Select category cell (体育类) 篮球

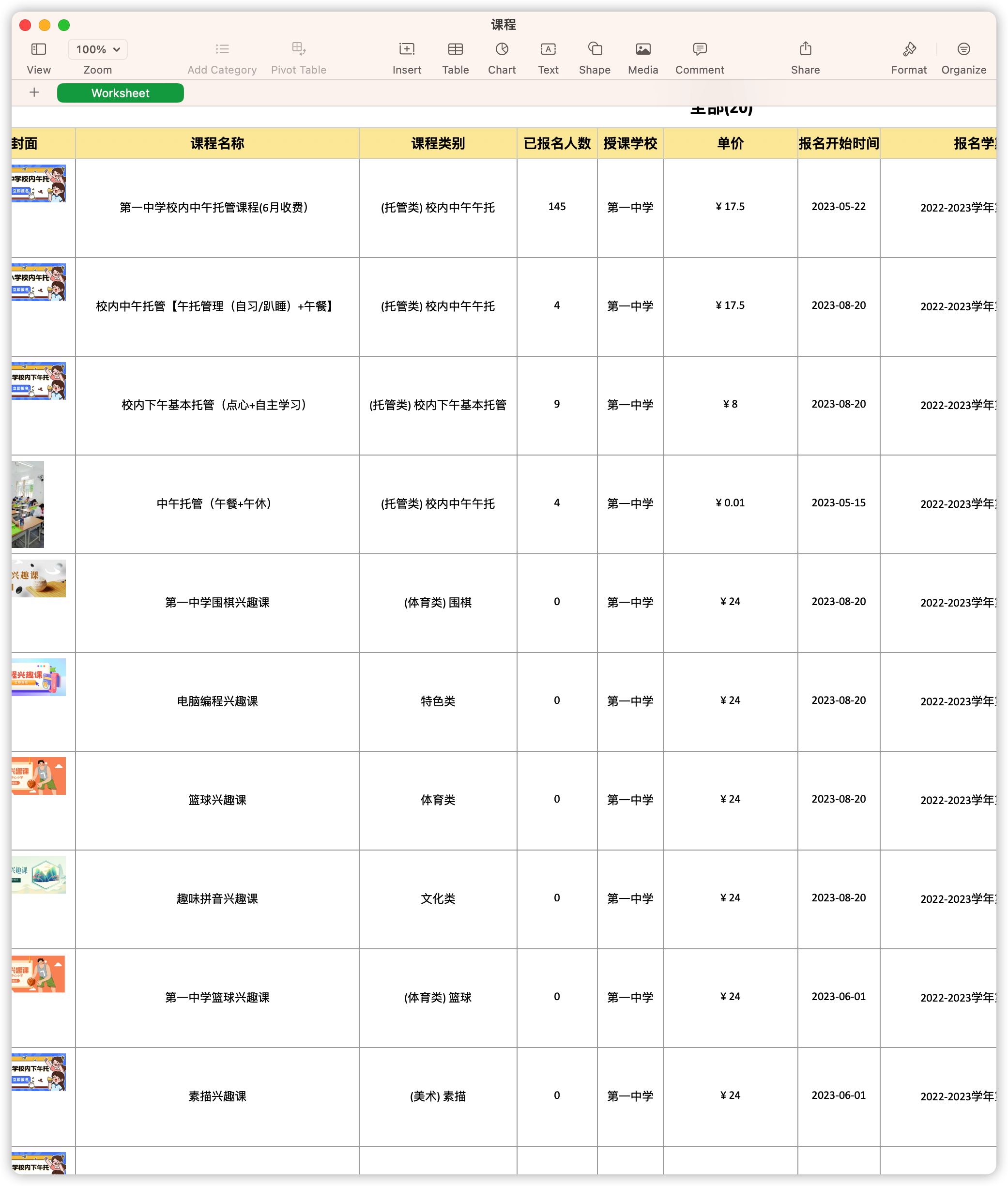pyautogui.click(x=438, y=998)
